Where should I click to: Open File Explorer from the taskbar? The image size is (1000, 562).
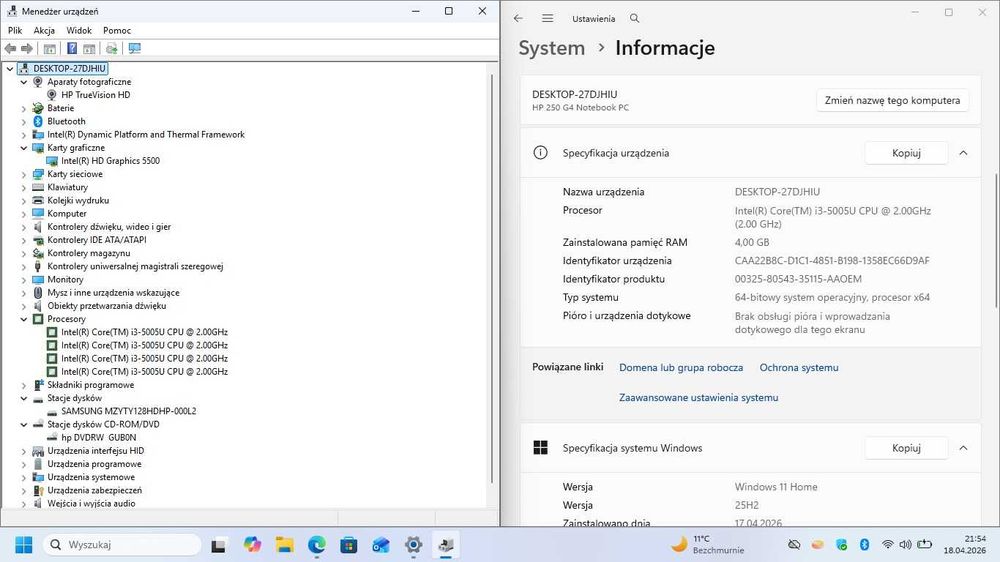click(x=284, y=544)
